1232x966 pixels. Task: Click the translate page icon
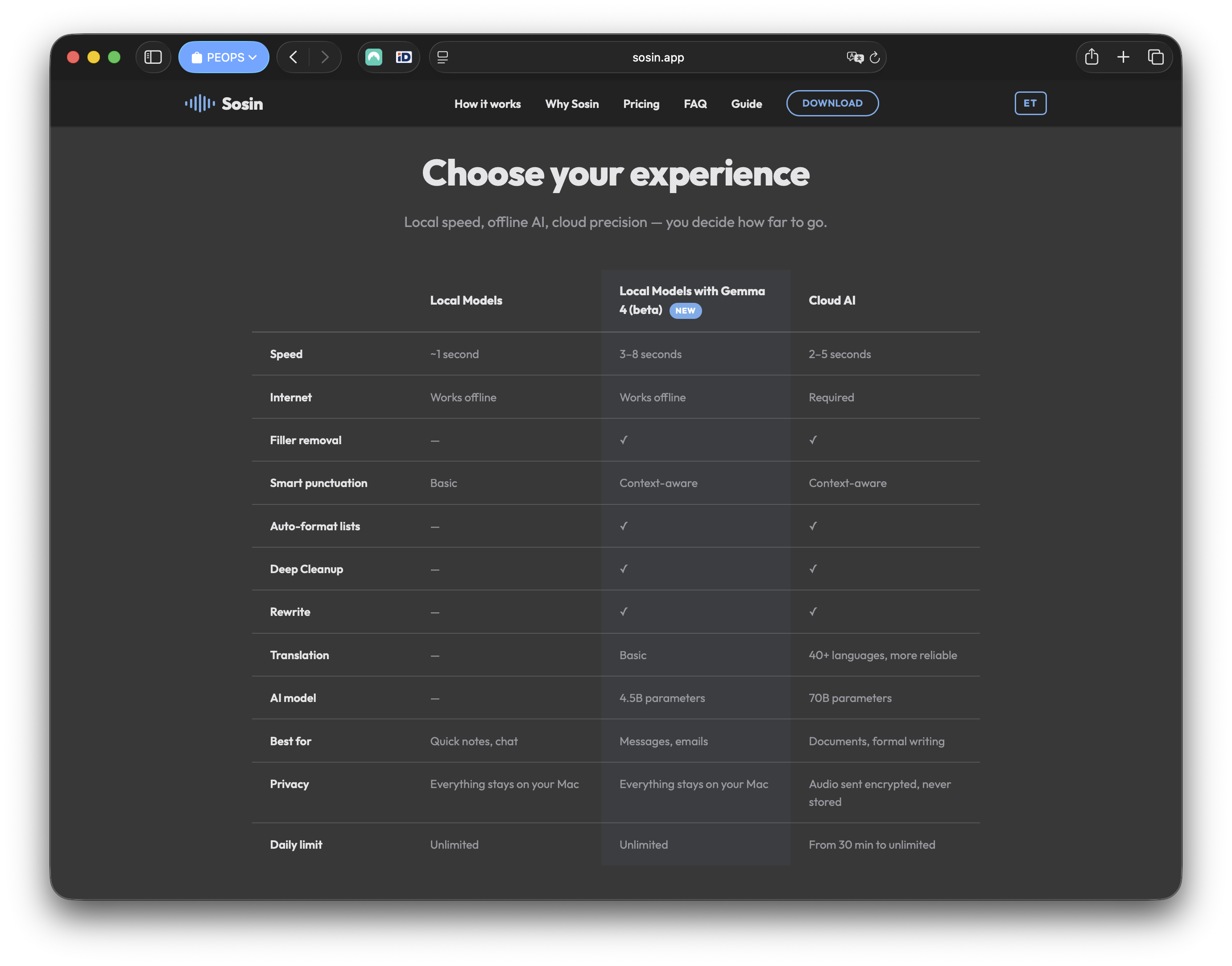pyautogui.click(x=854, y=57)
